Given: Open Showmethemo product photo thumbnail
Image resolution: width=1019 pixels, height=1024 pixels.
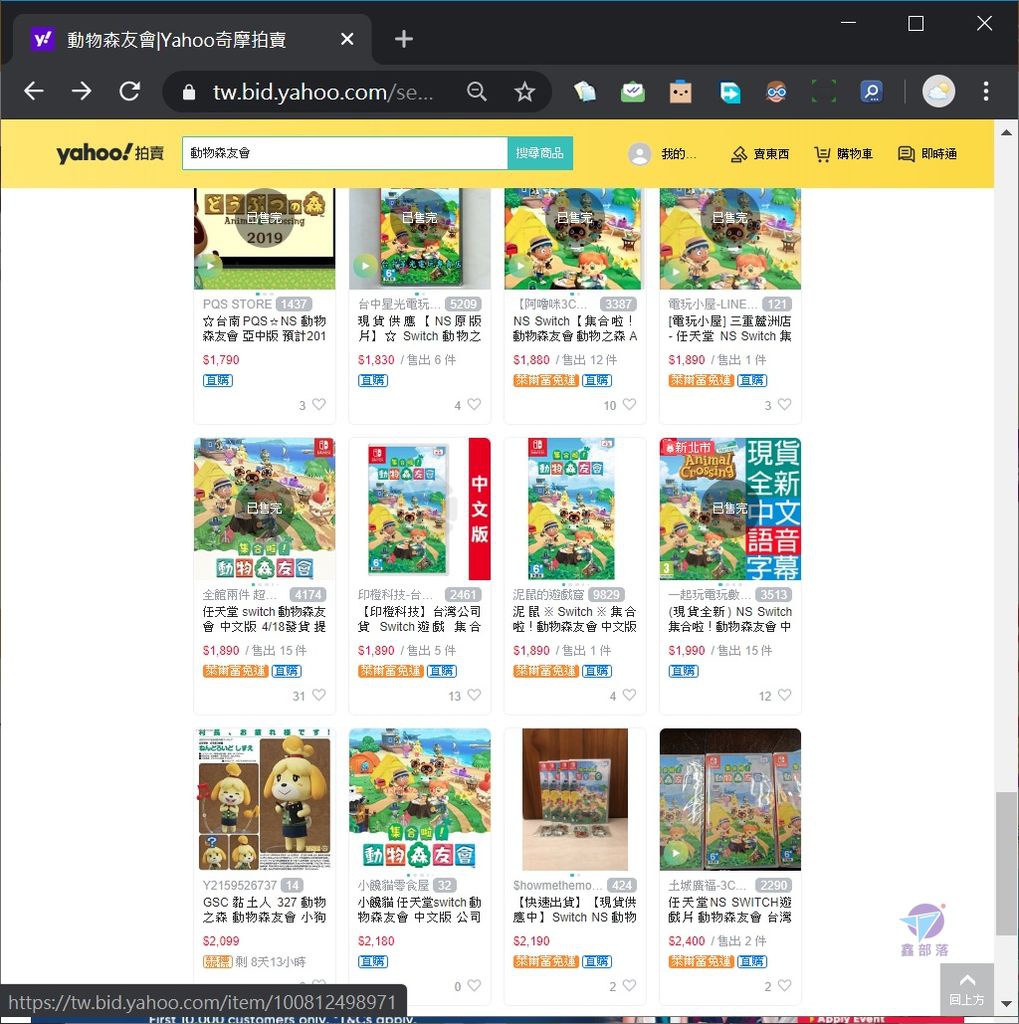Looking at the screenshot, I should click(575, 799).
